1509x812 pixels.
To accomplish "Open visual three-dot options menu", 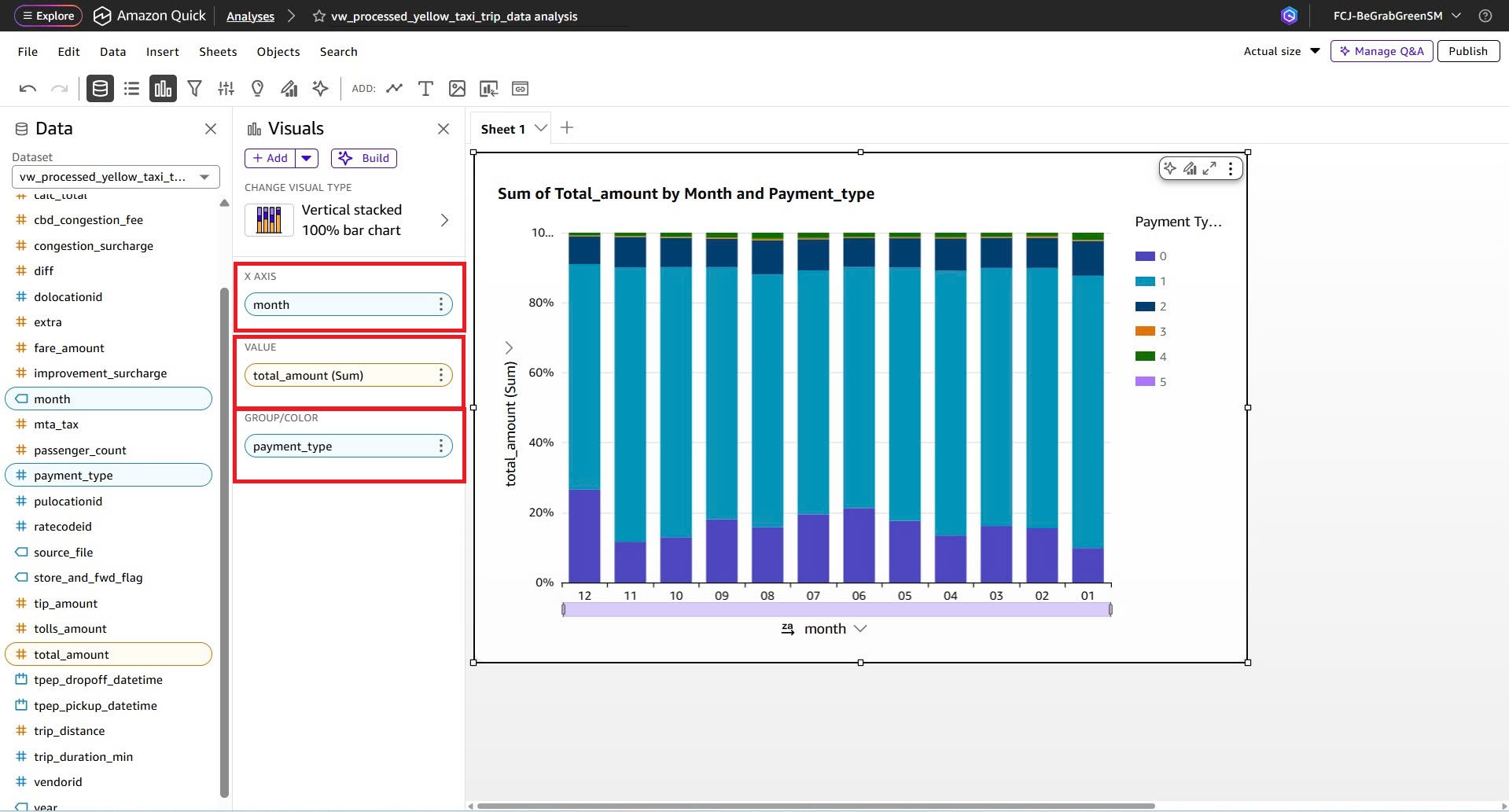I will coord(1231,168).
